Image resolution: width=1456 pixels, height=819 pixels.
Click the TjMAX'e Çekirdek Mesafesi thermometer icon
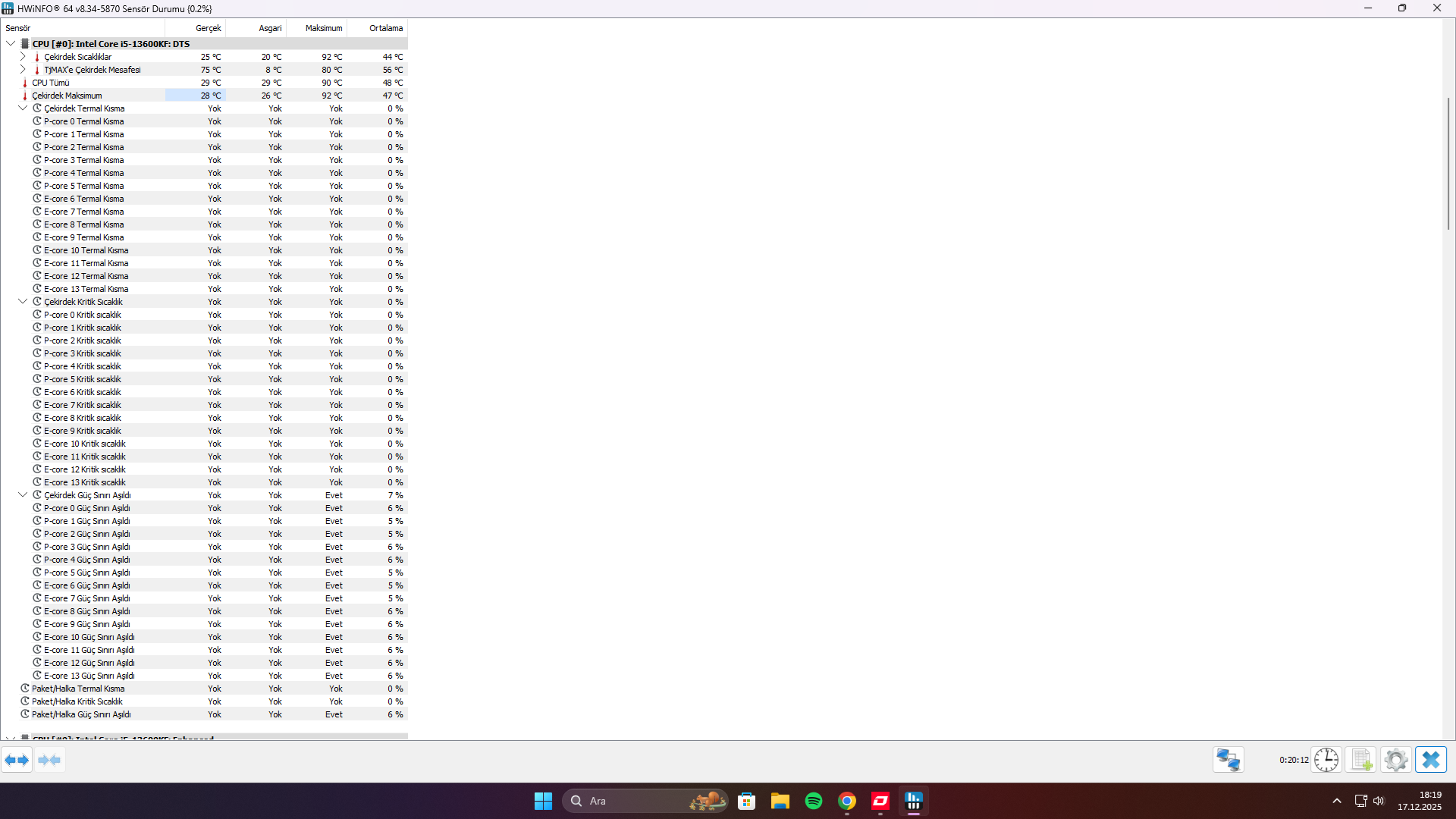pyautogui.click(x=37, y=70)
